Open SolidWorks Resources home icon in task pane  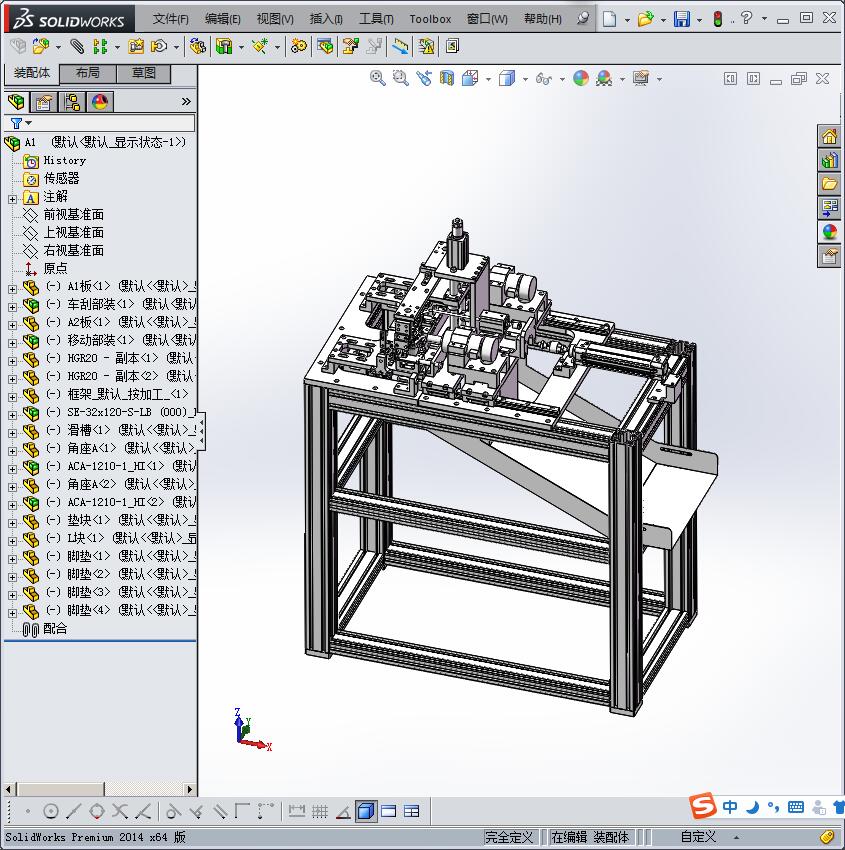coord(829,136)
